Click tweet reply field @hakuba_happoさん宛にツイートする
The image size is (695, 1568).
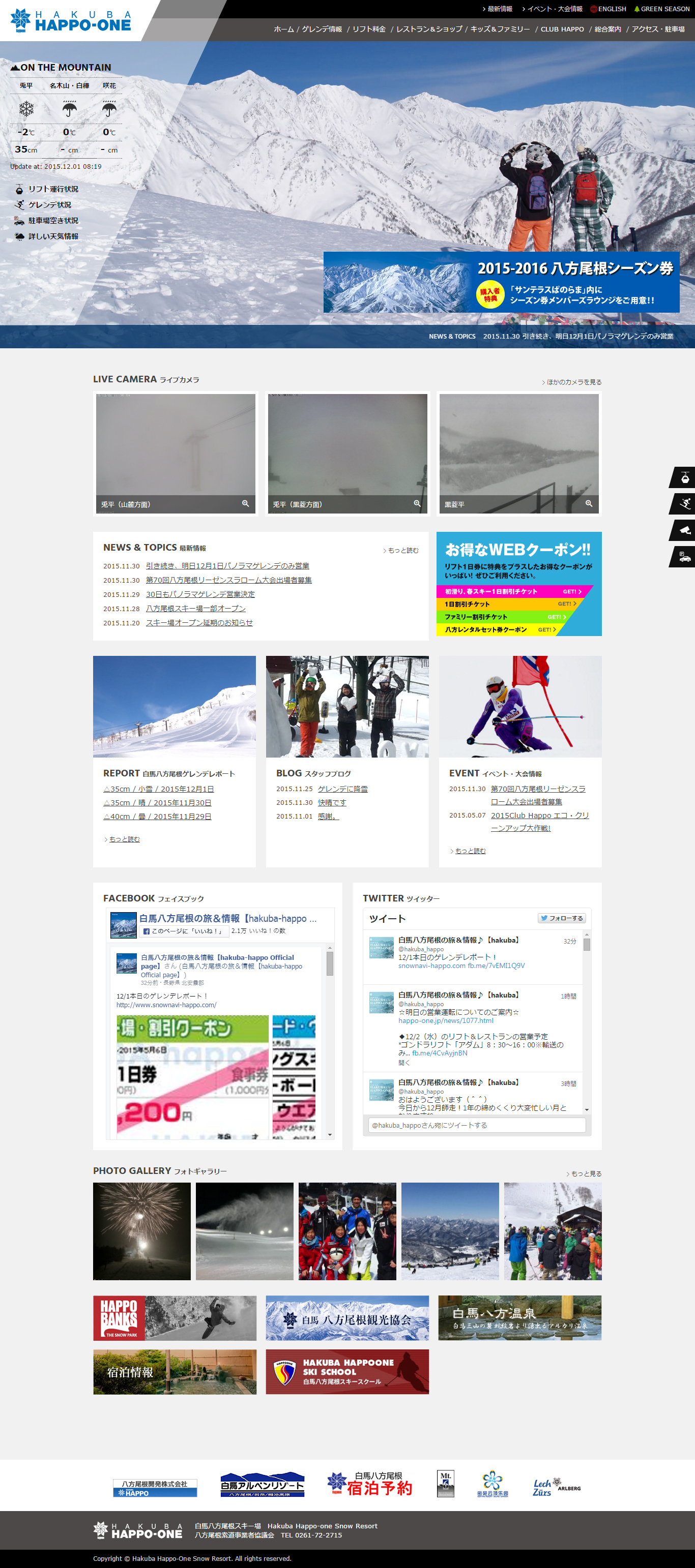[477, 1126]
